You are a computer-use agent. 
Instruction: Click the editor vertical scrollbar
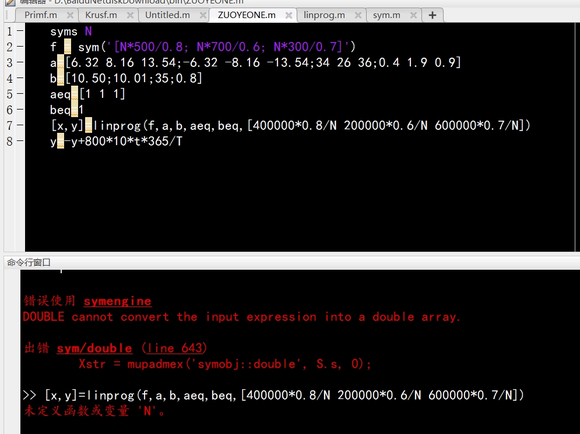point(576,137)
